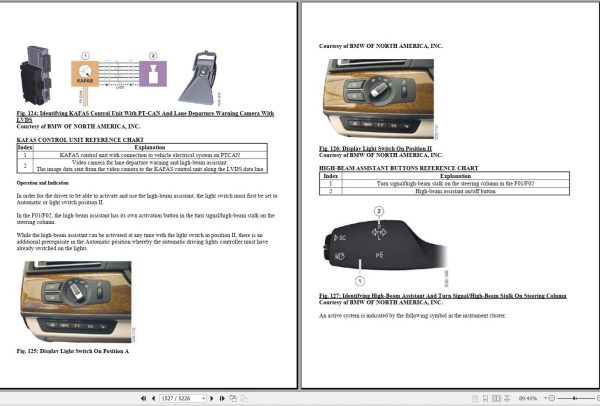Click the Fig. 126 Display Light Switch caption
This screenshot has width=600, height=406.
pos(375,148)
